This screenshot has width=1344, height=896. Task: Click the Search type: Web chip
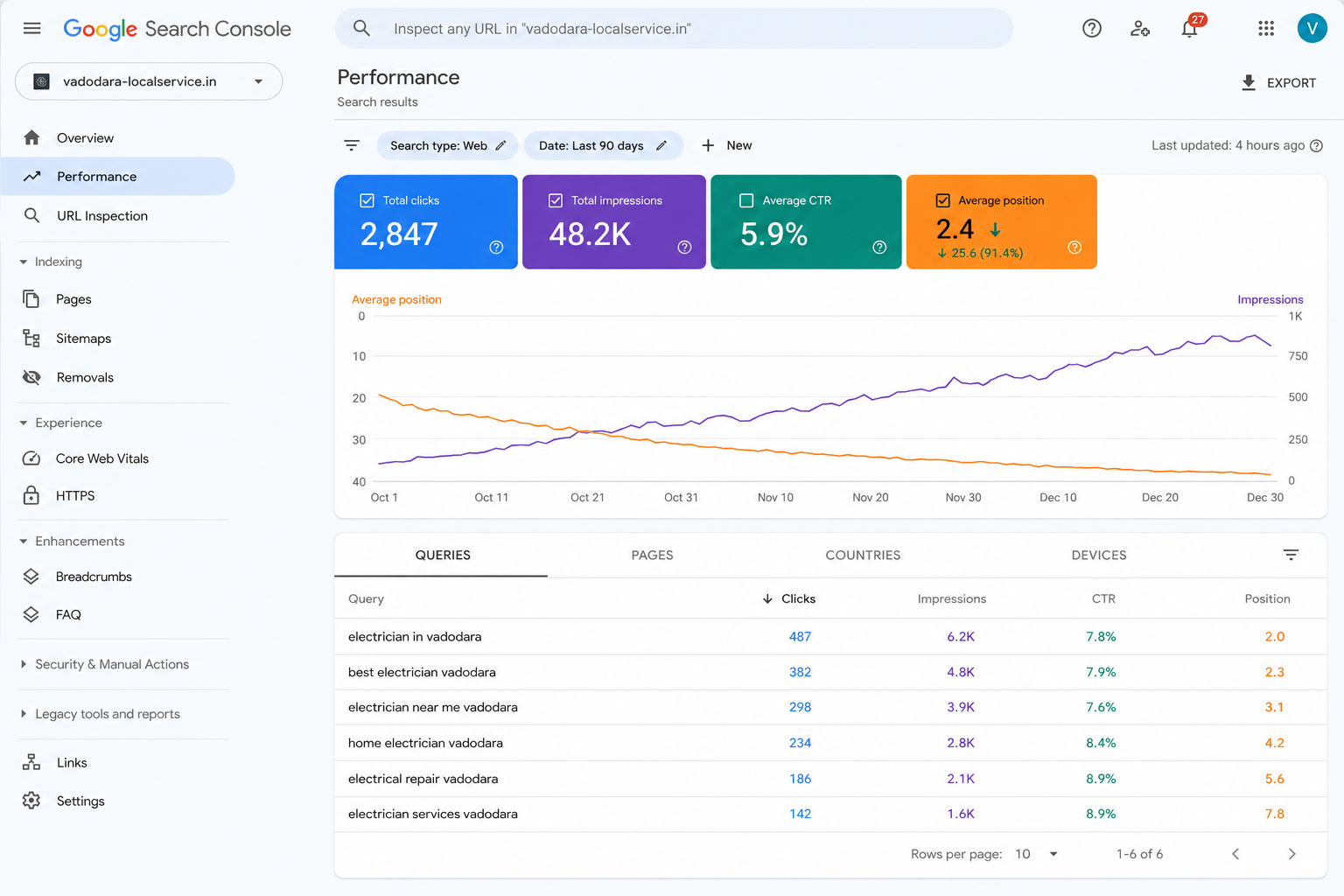447,145
